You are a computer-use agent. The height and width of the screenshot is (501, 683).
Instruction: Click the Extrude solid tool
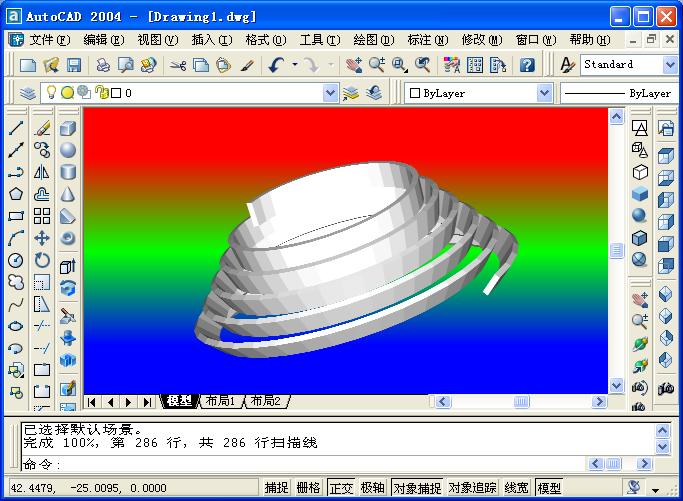[x=68, y=266]
